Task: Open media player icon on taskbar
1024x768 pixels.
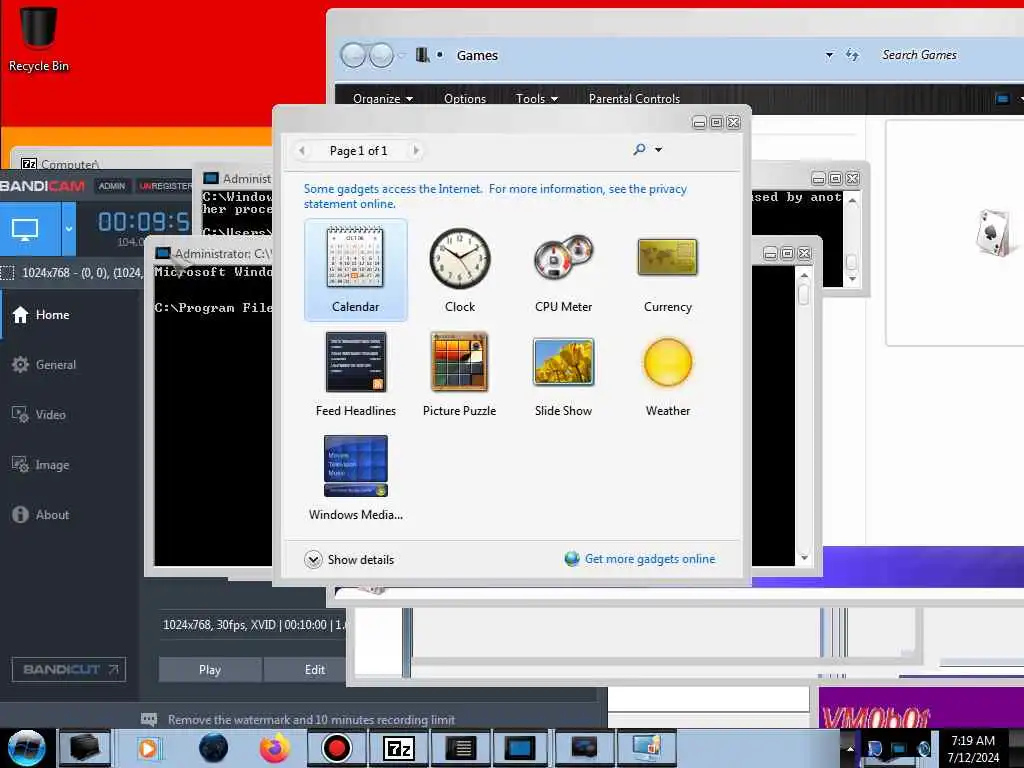Action: point(149,748)
